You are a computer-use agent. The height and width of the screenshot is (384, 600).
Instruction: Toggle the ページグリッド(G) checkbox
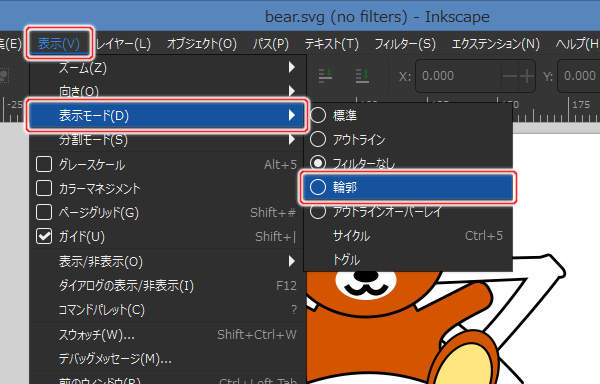click(x=44, y=212)
